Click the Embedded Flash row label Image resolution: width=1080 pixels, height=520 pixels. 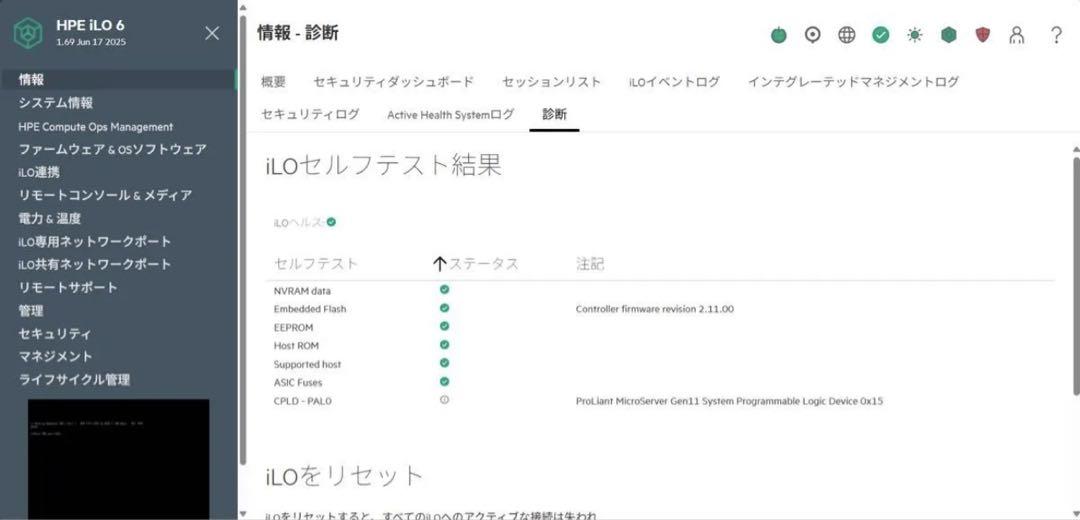click(x=310, y=309)
